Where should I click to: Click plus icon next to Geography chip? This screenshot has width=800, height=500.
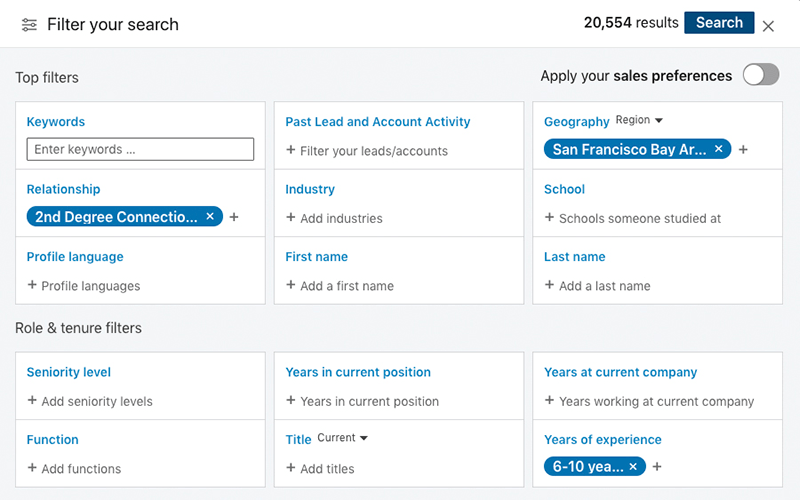[743, 150]
